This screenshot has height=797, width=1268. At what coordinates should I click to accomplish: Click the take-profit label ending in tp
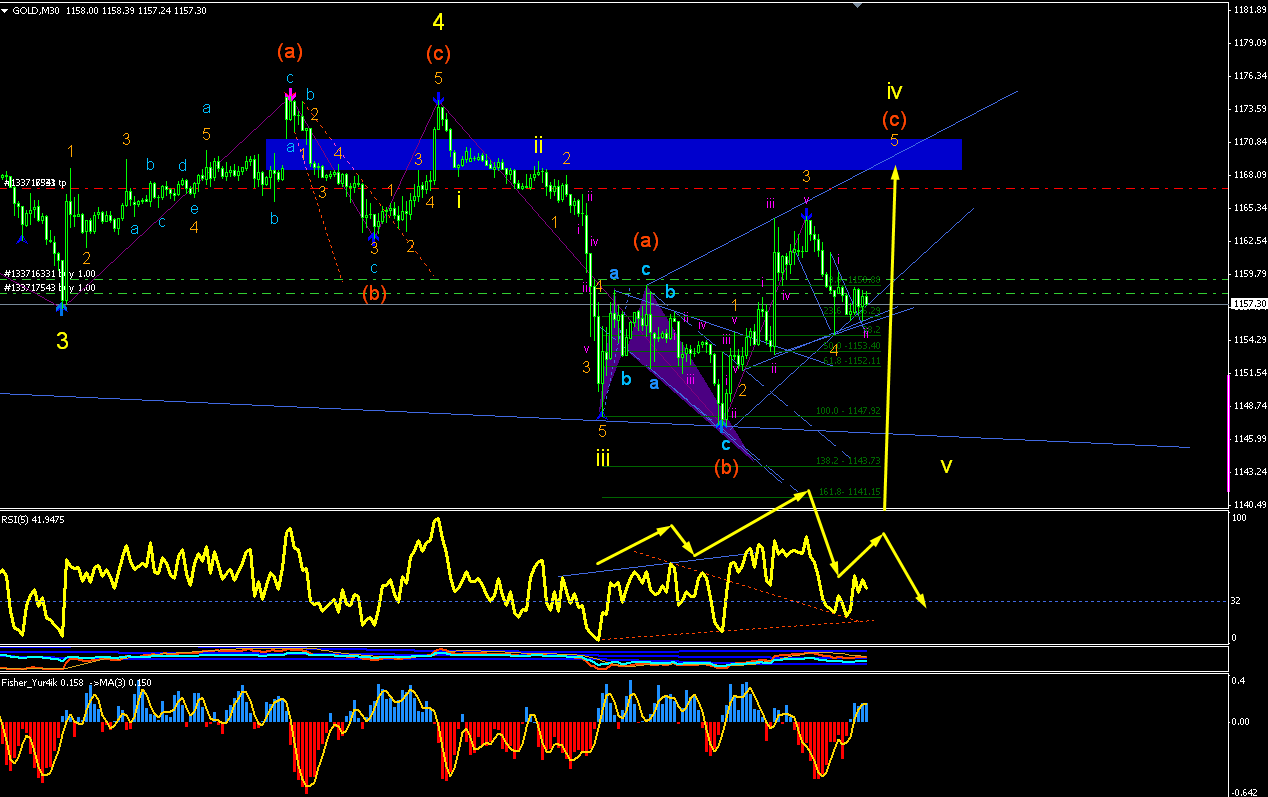point(35,183)
